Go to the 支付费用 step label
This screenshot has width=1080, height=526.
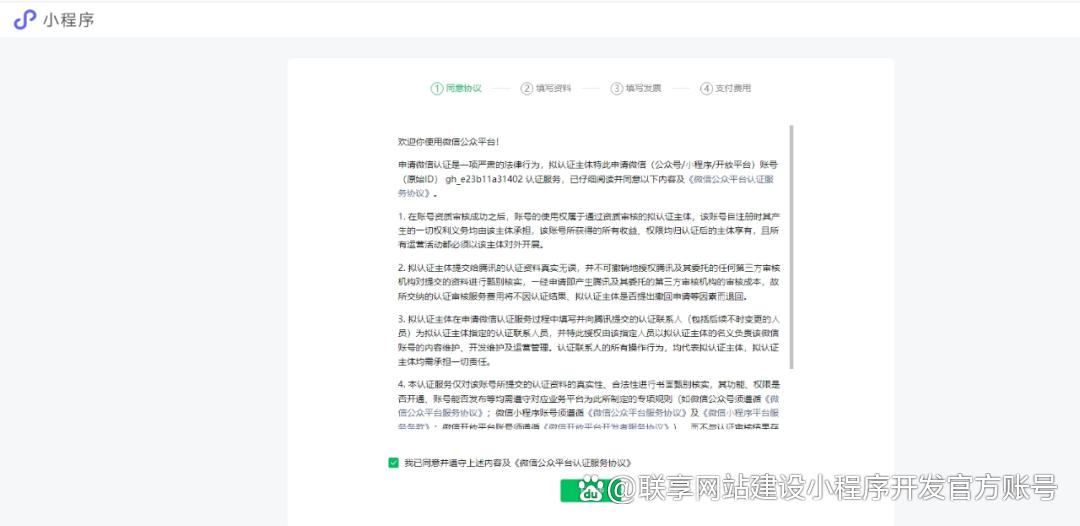tap(733, 88)
